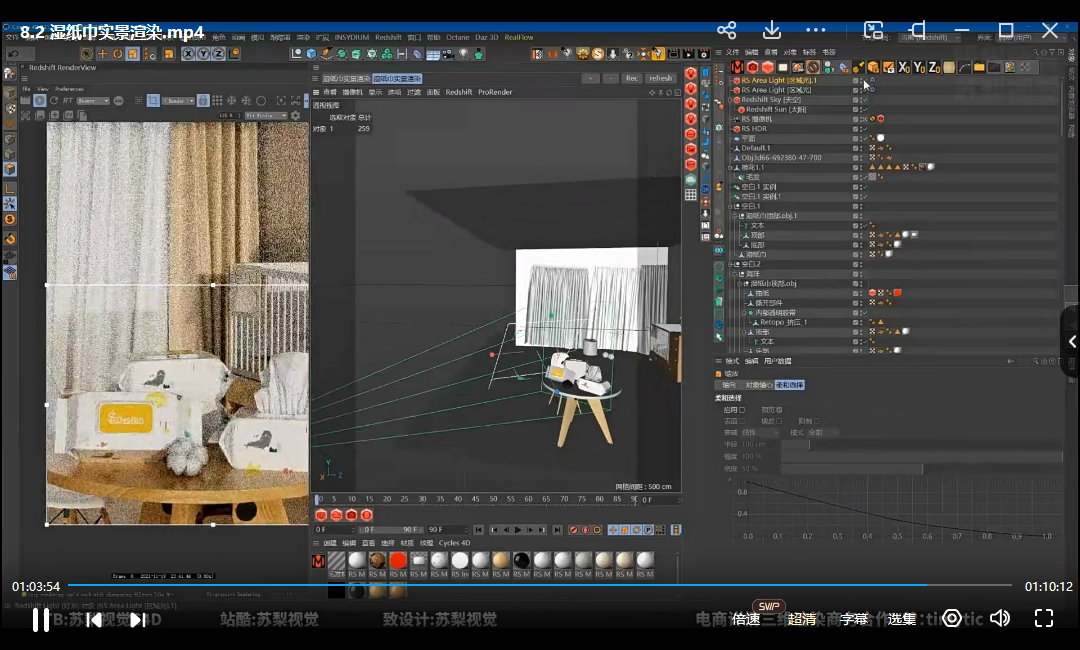Select the Scale tool in the toolbar

[x=132, y=54]
